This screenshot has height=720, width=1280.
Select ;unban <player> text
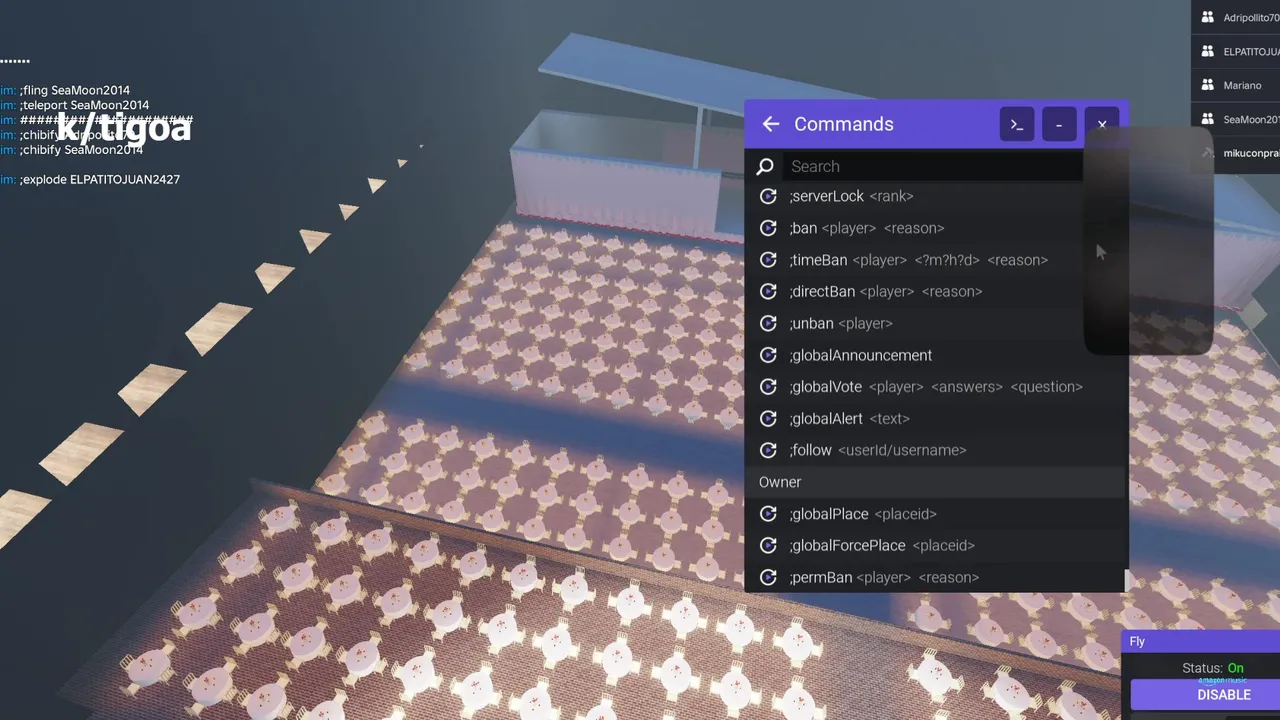(840, 323)
